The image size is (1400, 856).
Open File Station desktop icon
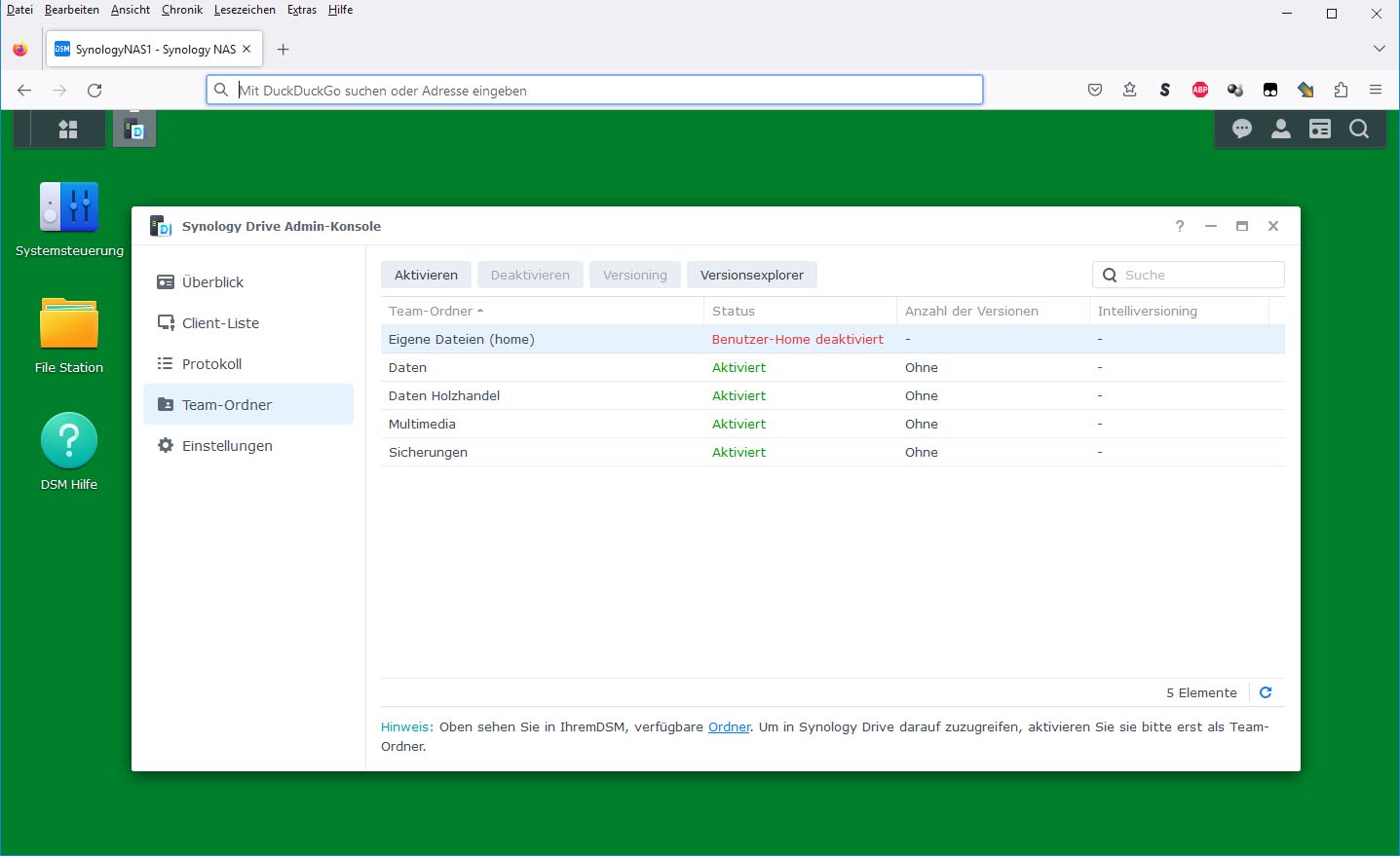tap(69, 336)
